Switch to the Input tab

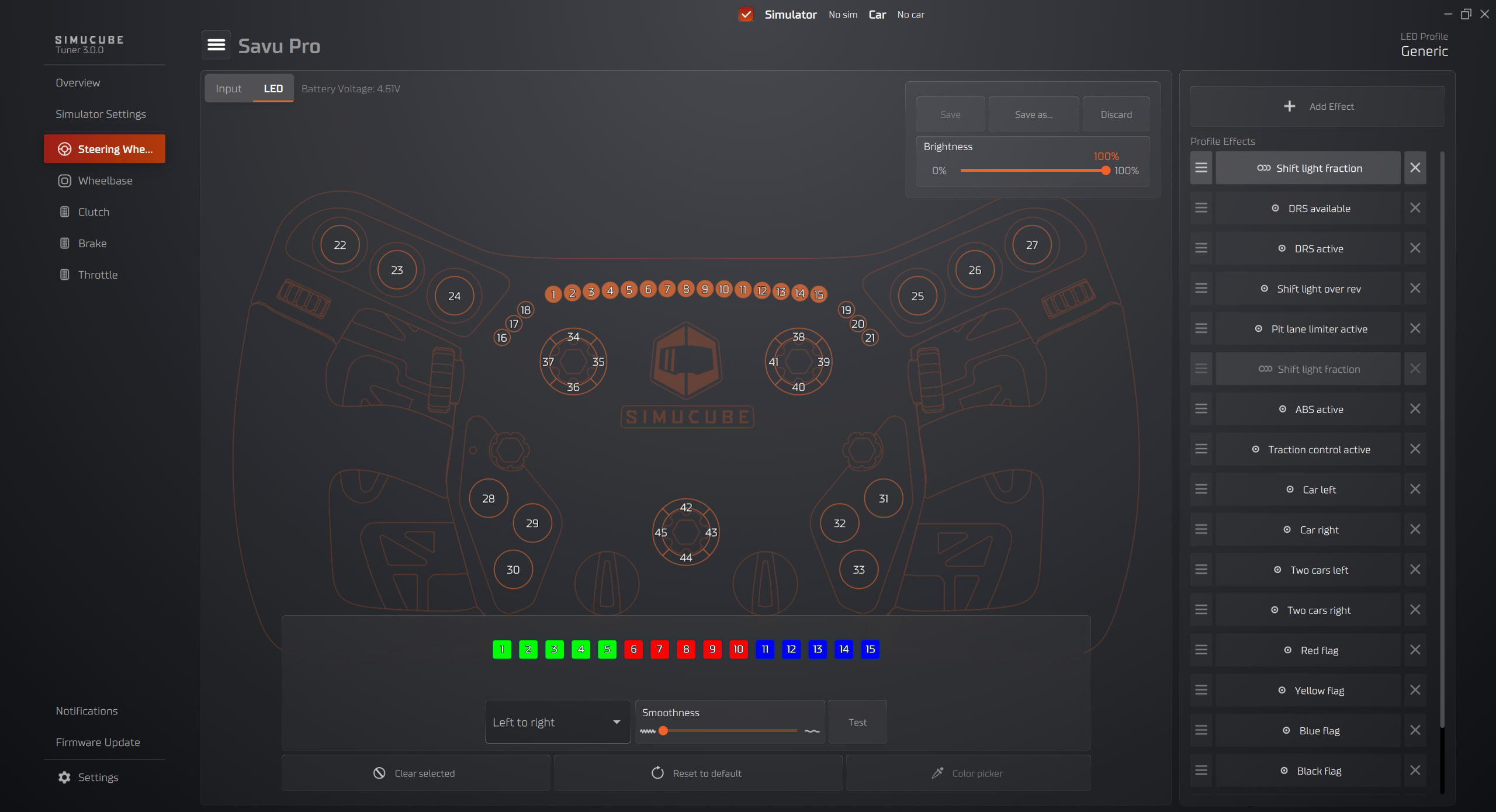click(228, 88)
